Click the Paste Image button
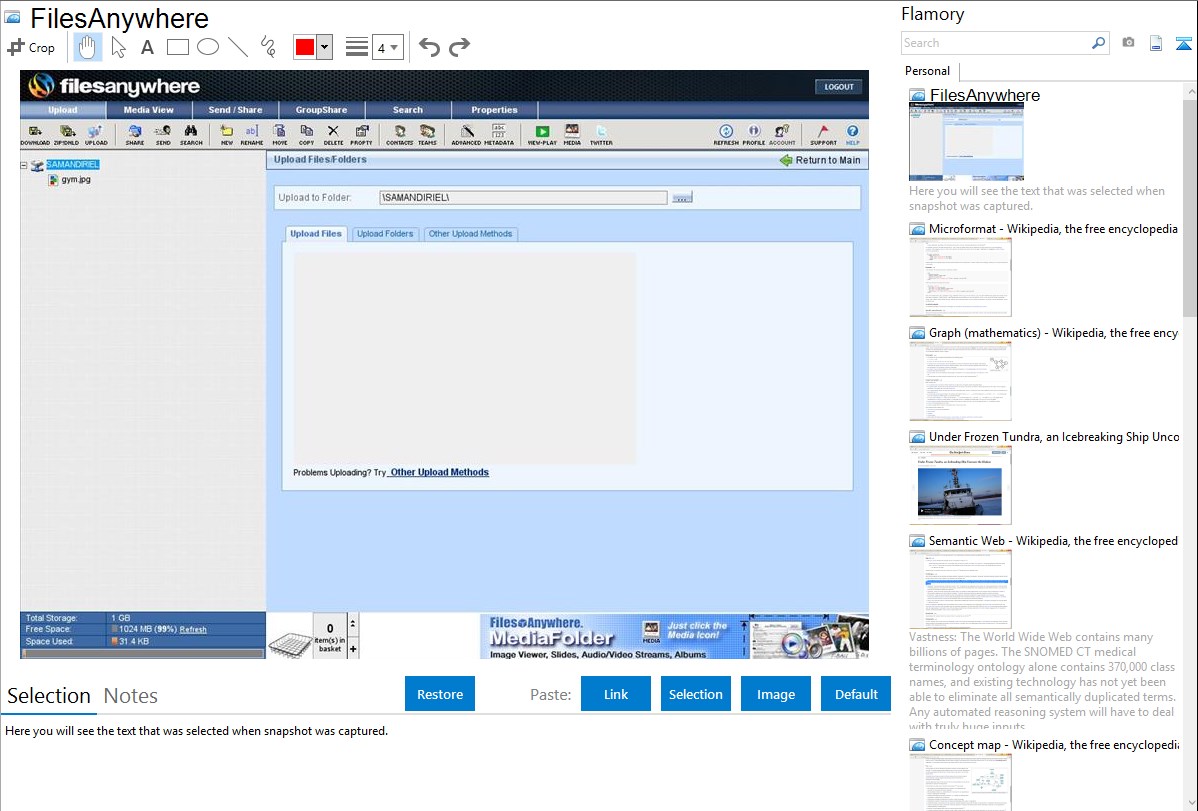 775,694
